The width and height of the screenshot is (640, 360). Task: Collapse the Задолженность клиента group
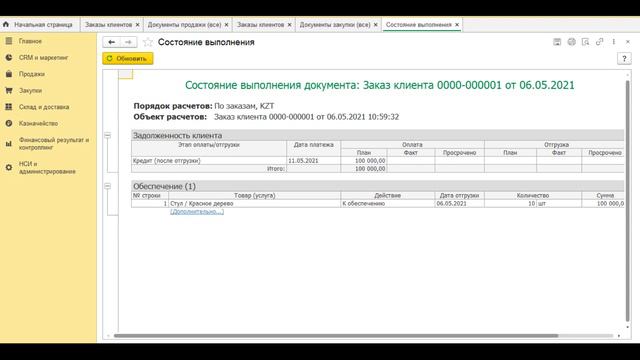click(x=107, y=135)
